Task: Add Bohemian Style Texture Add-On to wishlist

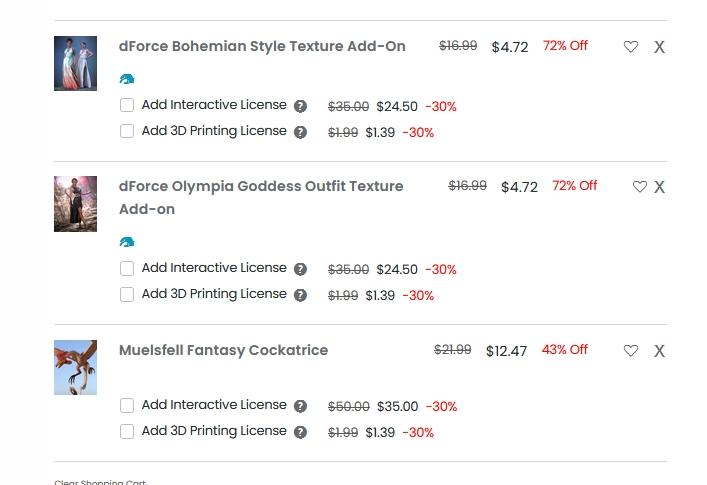Action: [631, 47]
